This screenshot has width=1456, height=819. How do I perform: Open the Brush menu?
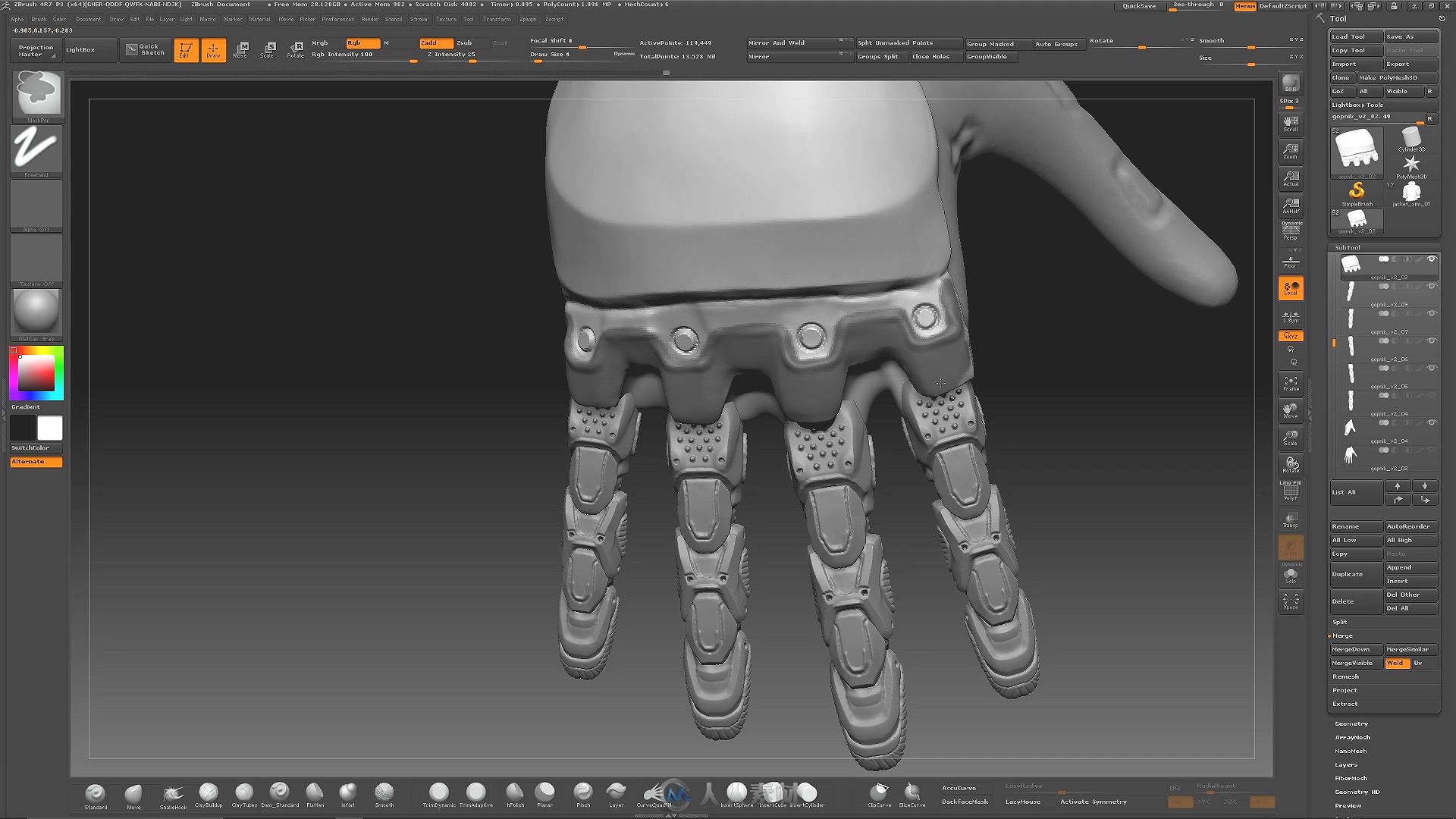(39, 19)
